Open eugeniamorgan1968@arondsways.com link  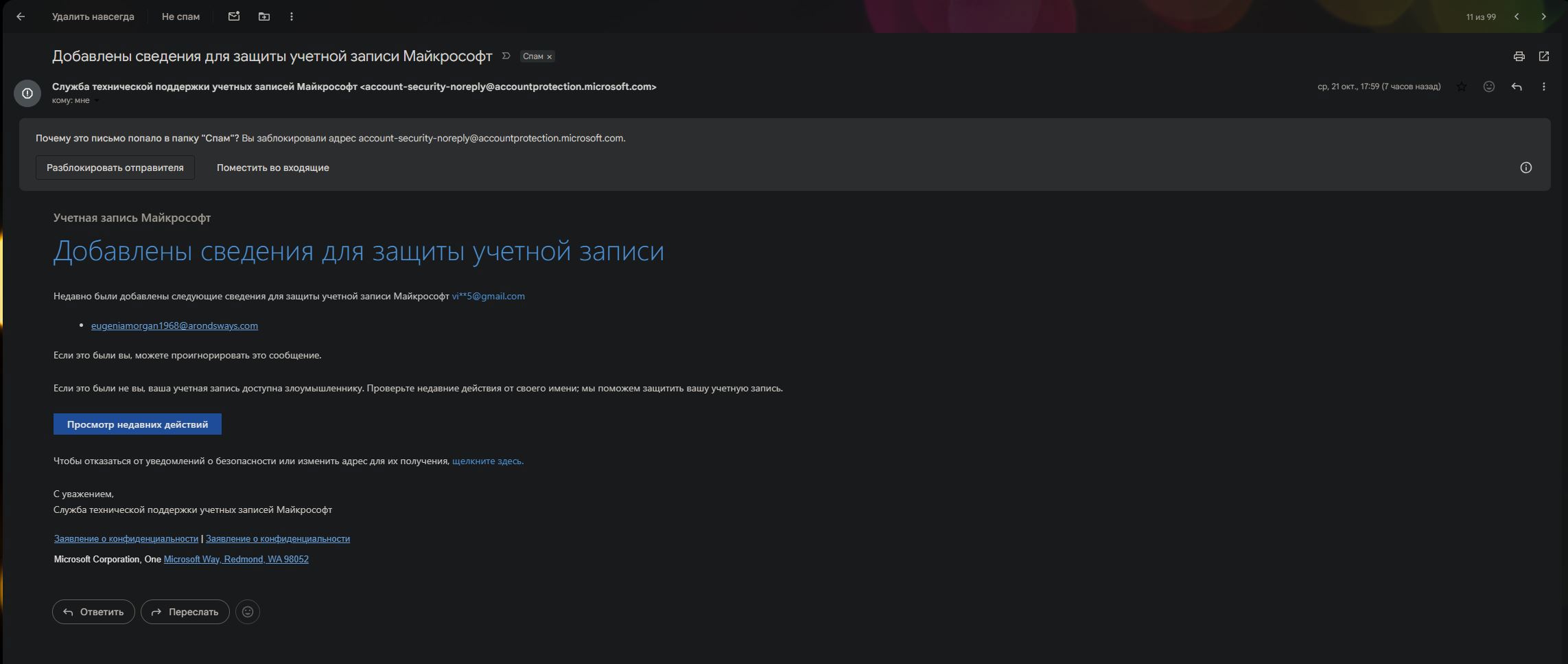click(174, 325)
